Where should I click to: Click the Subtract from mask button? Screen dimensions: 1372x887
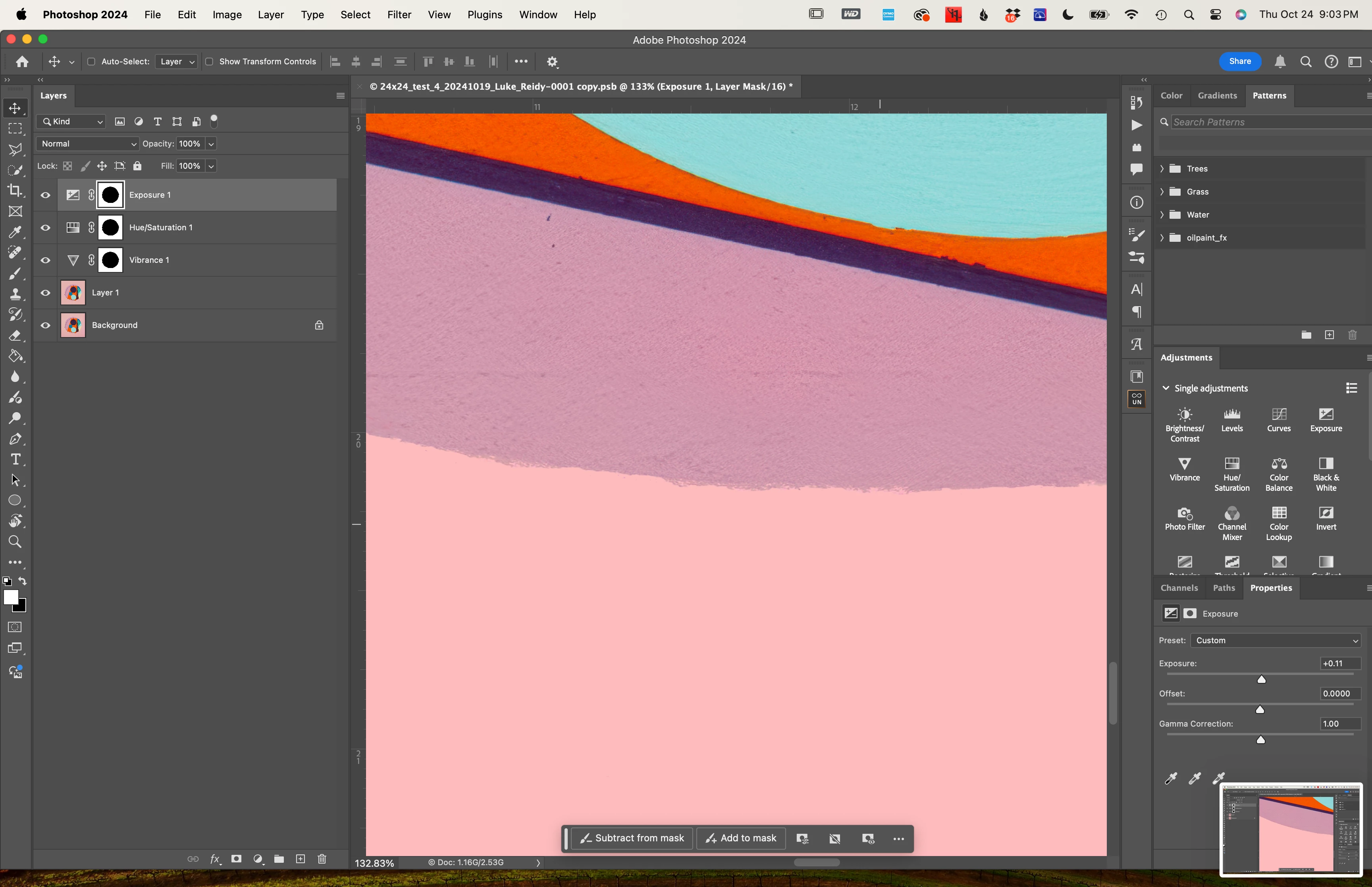tap(632, 838)
